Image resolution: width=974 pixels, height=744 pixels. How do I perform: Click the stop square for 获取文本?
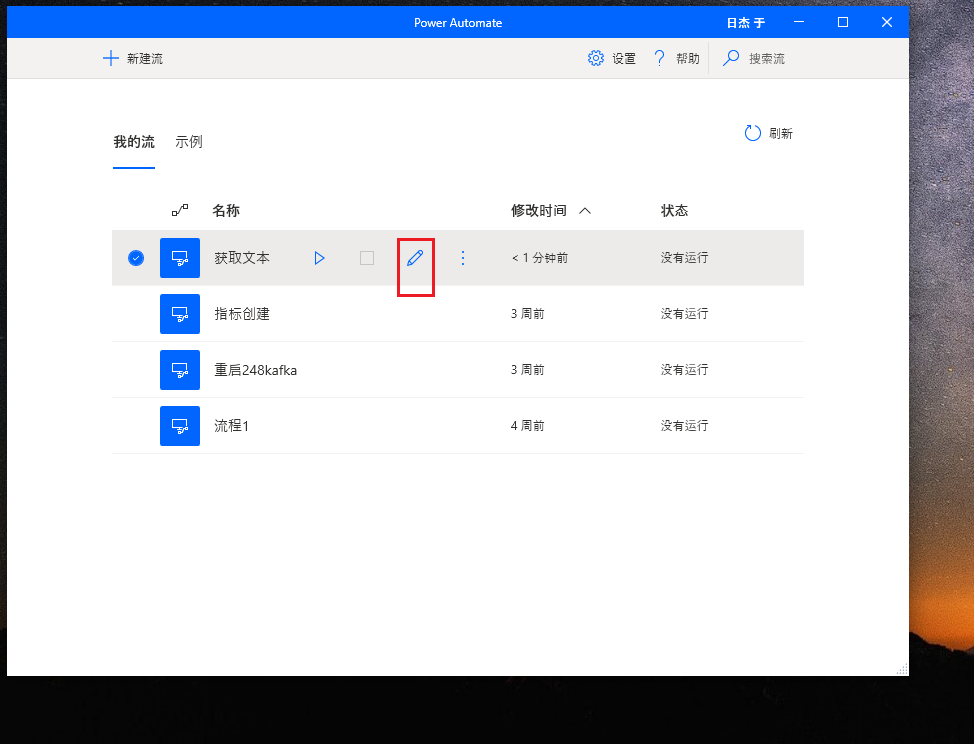tap(367, 258)
